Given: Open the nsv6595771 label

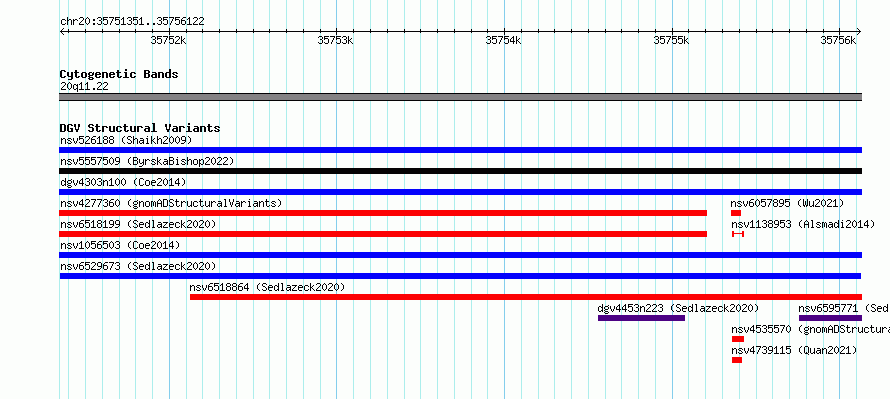Looking at the screenshot, I should click(844, 308).
